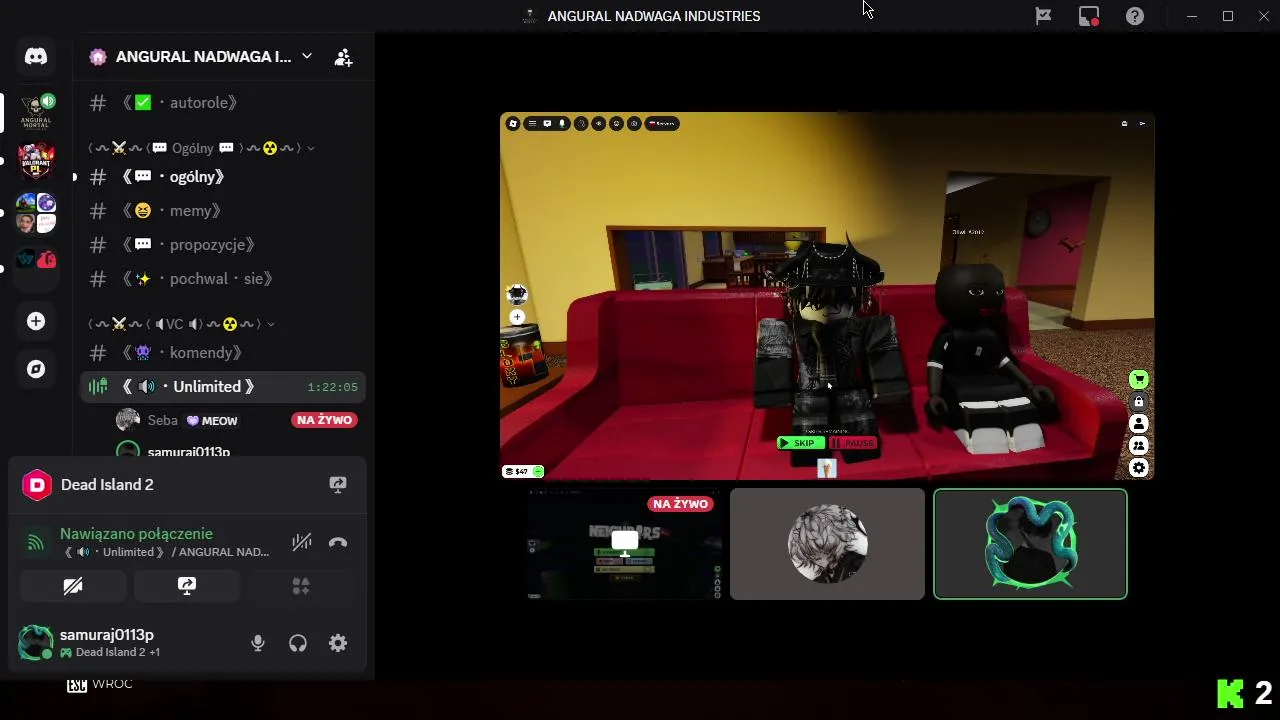Click the stream pop-out icon in the title bar
The width and height of the screenshot is (1280, 720).
point(1089,16)
